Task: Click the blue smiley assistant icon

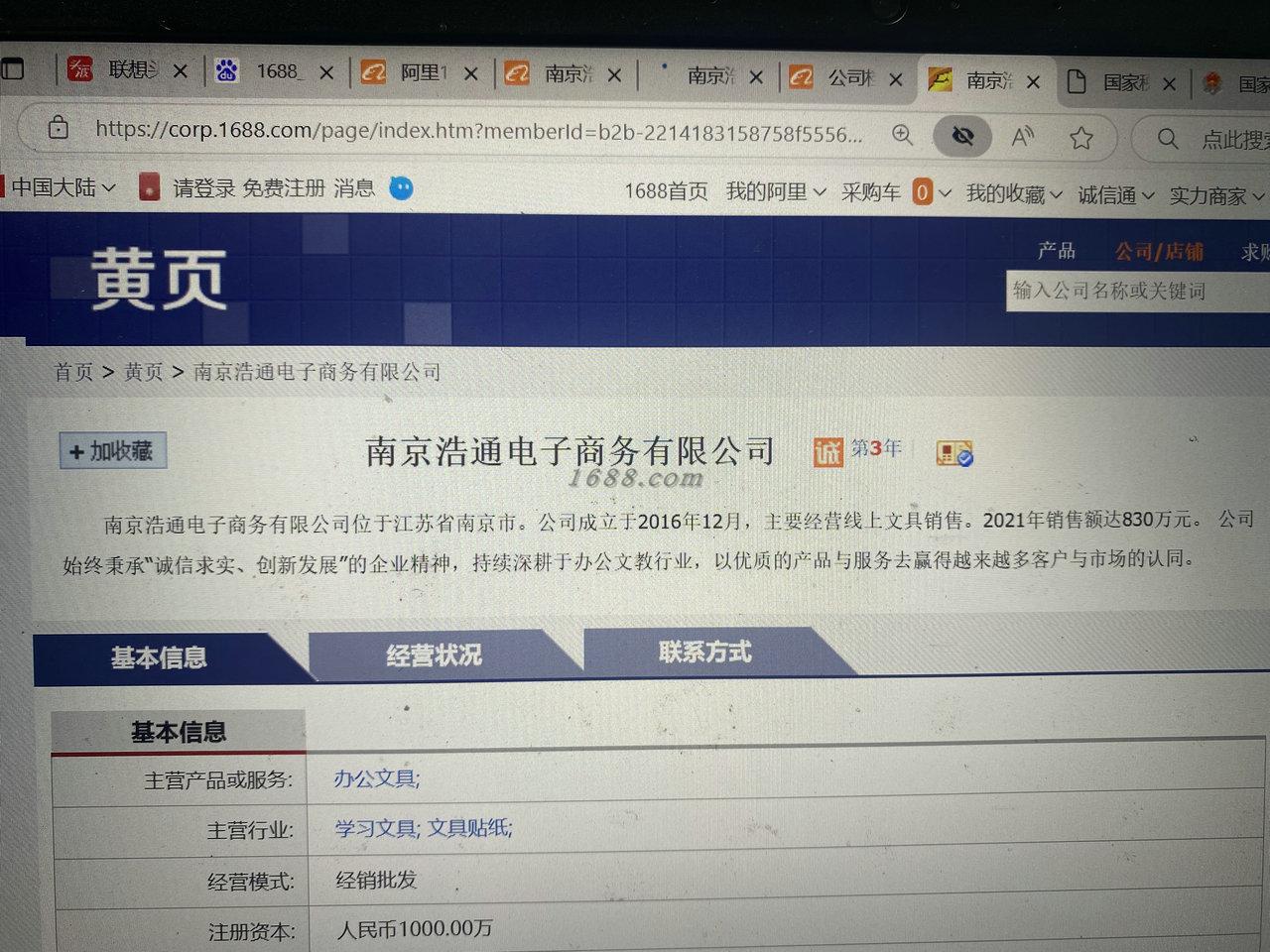Action: tap(401, 187)
